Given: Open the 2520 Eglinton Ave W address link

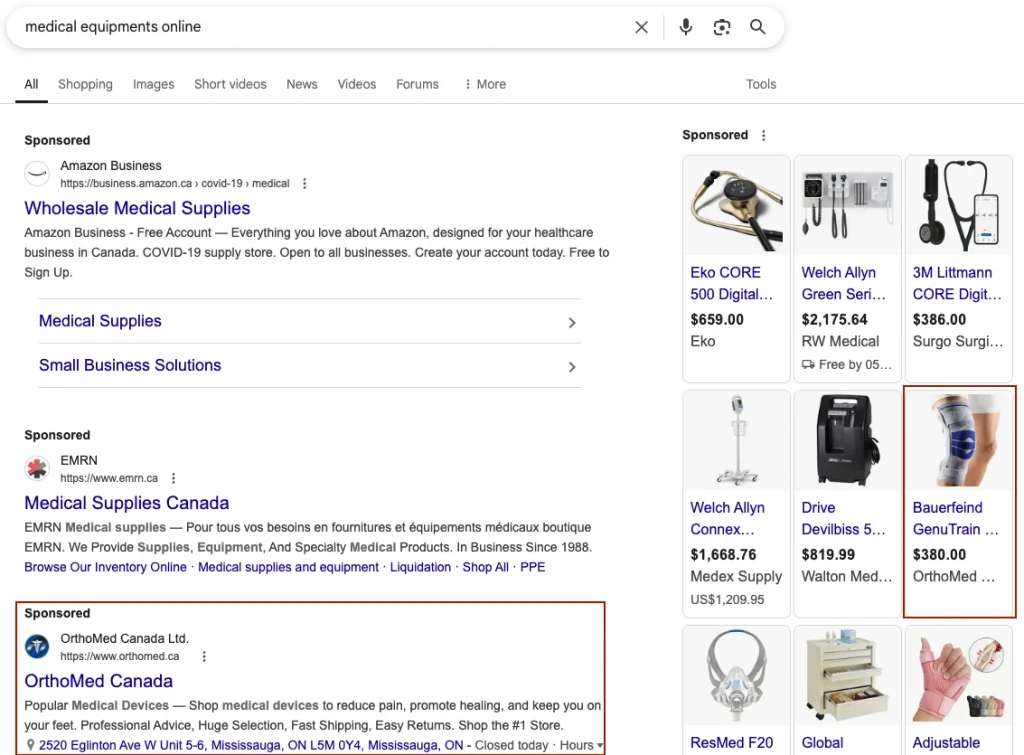Looking at the screenshot, I should [x=251, y=745].
